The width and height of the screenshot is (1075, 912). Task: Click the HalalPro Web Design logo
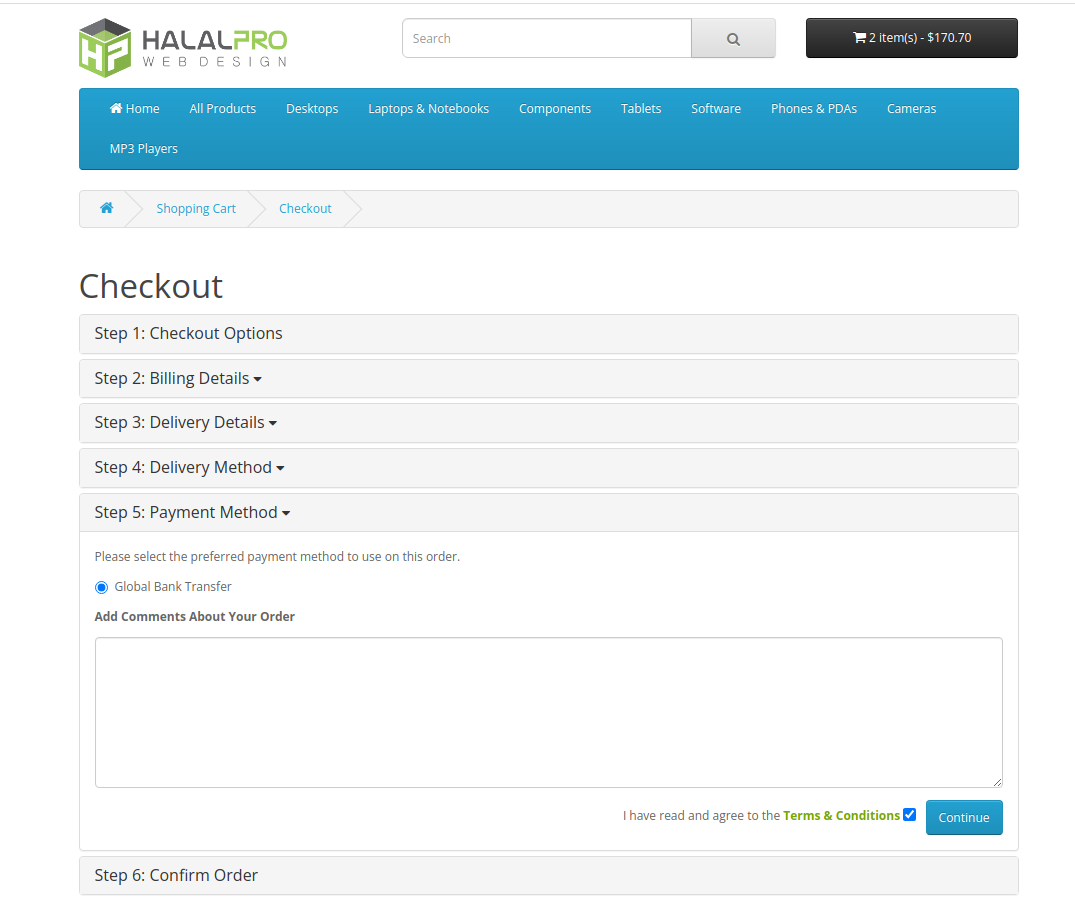(182, 46)
